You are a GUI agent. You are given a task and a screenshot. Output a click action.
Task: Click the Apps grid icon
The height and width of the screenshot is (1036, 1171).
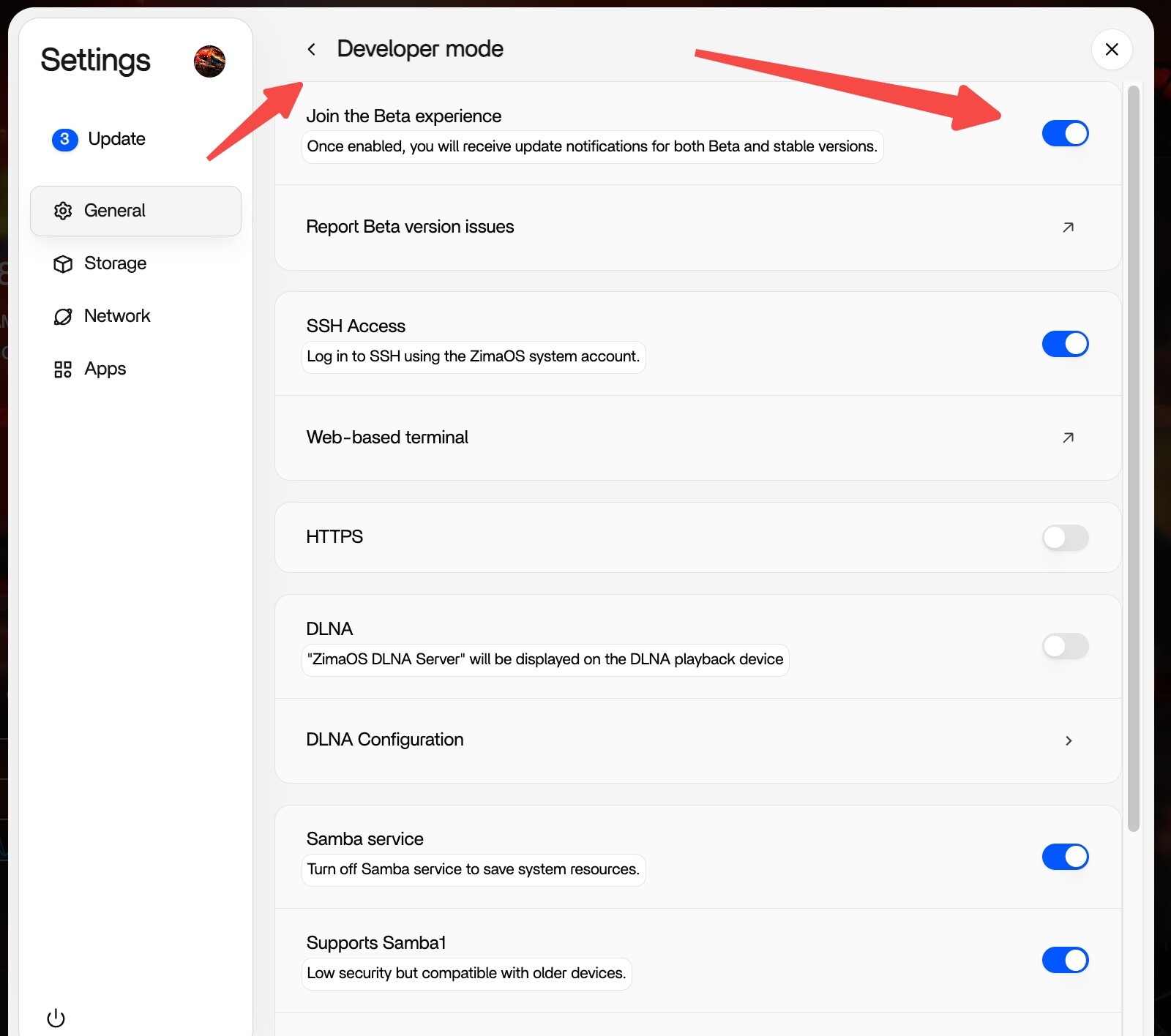tap(63, 369)
